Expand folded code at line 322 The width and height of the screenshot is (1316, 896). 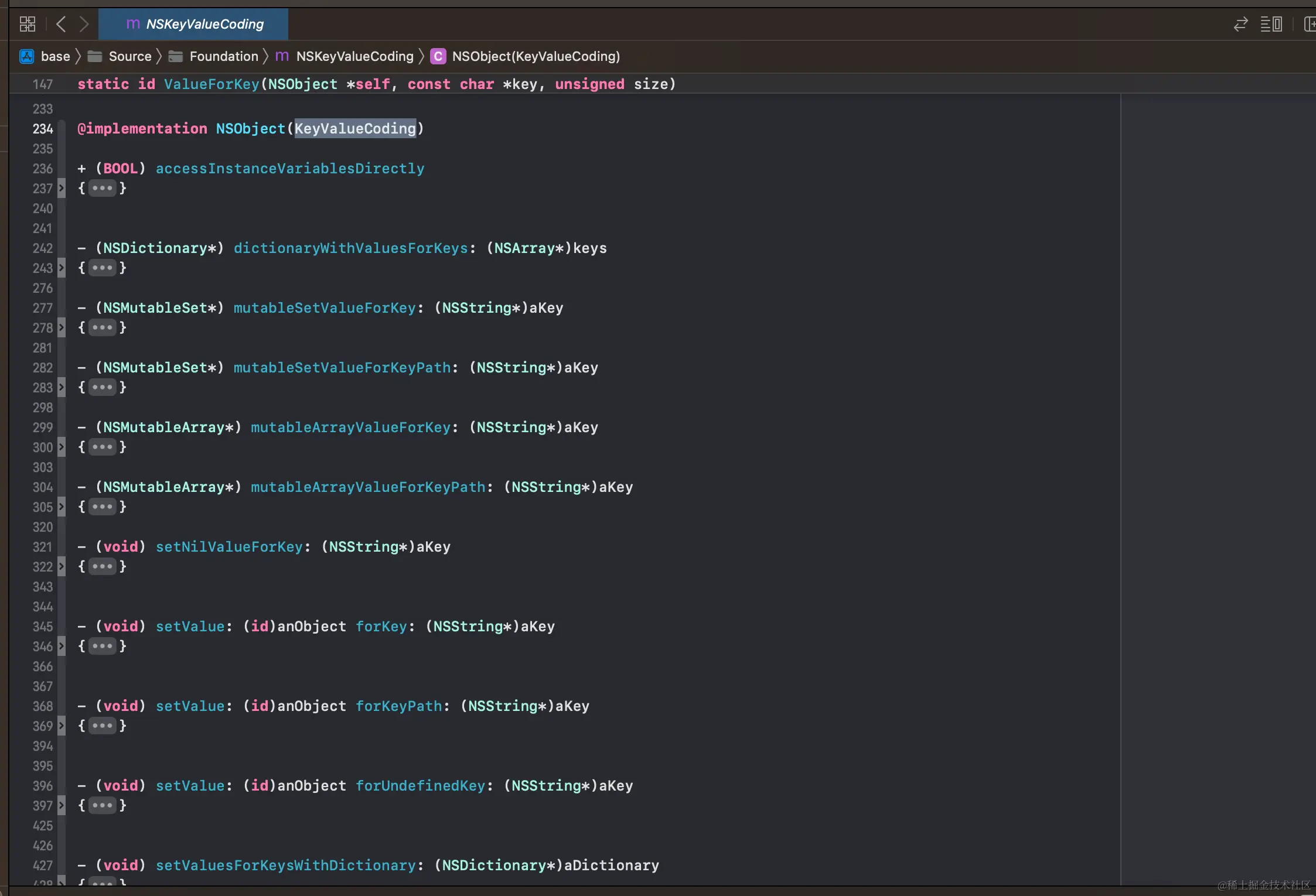(62, 567)
